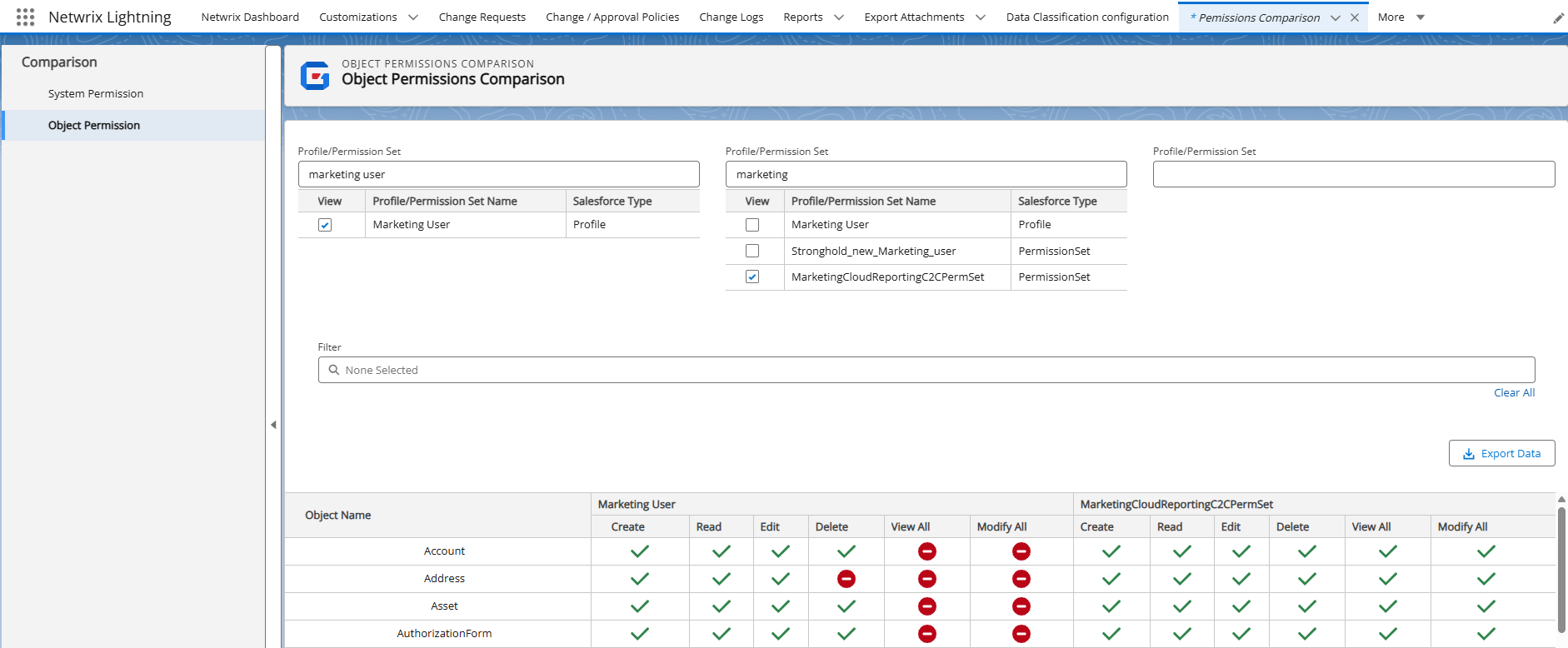Open the App Launcher grid icon

[x=25, y=17]
